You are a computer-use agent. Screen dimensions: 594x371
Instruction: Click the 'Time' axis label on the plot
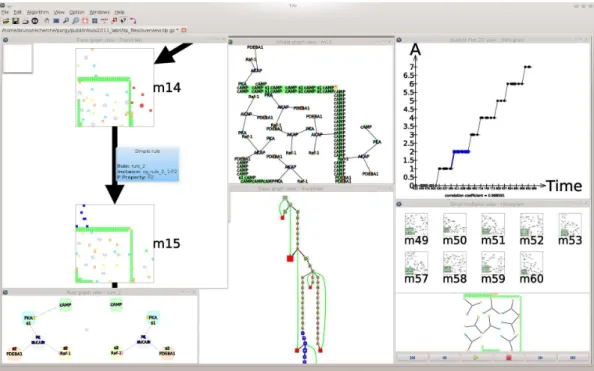point(564,186)
